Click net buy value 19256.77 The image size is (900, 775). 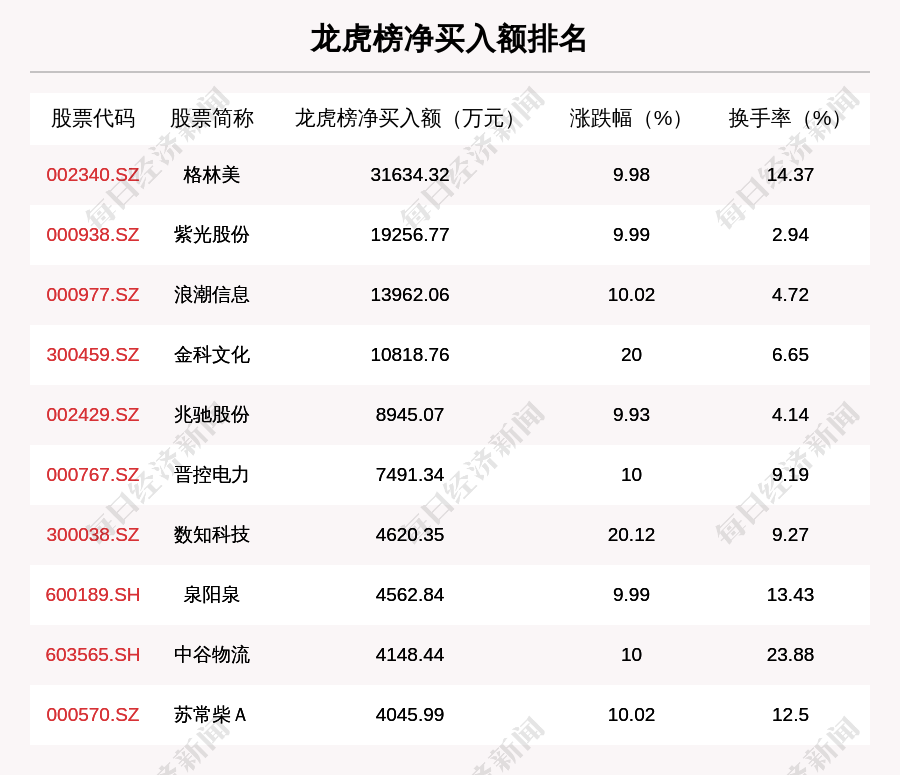click(410, 235)
